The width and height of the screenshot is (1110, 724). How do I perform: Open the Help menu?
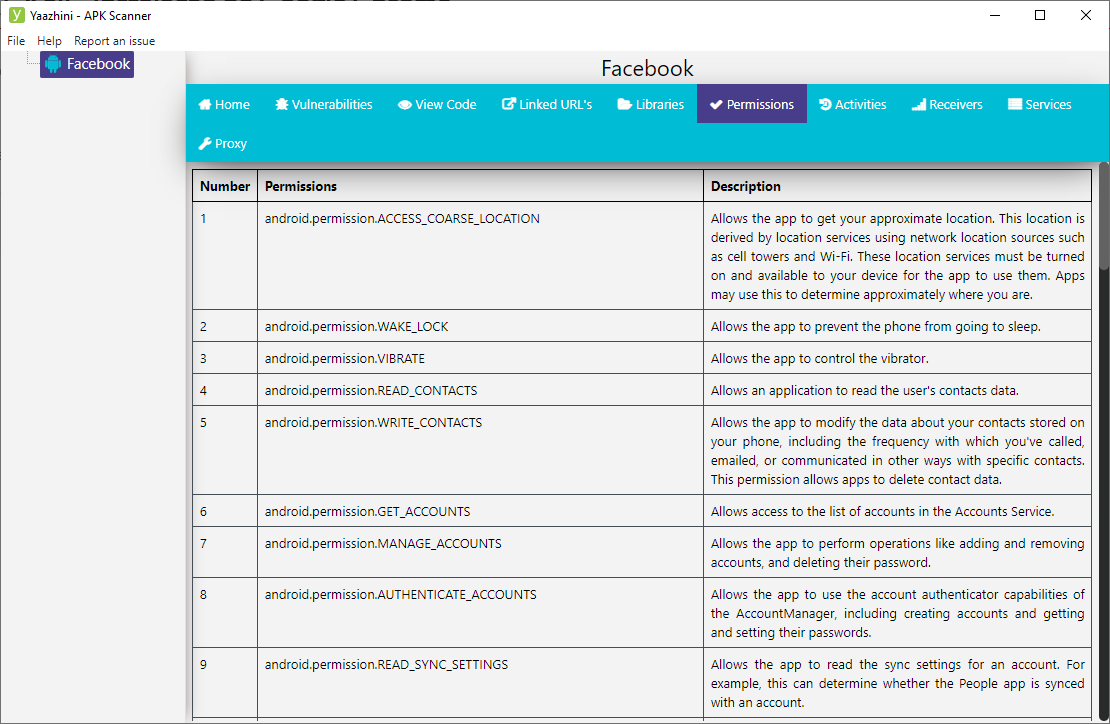click(x=50, y=41)
